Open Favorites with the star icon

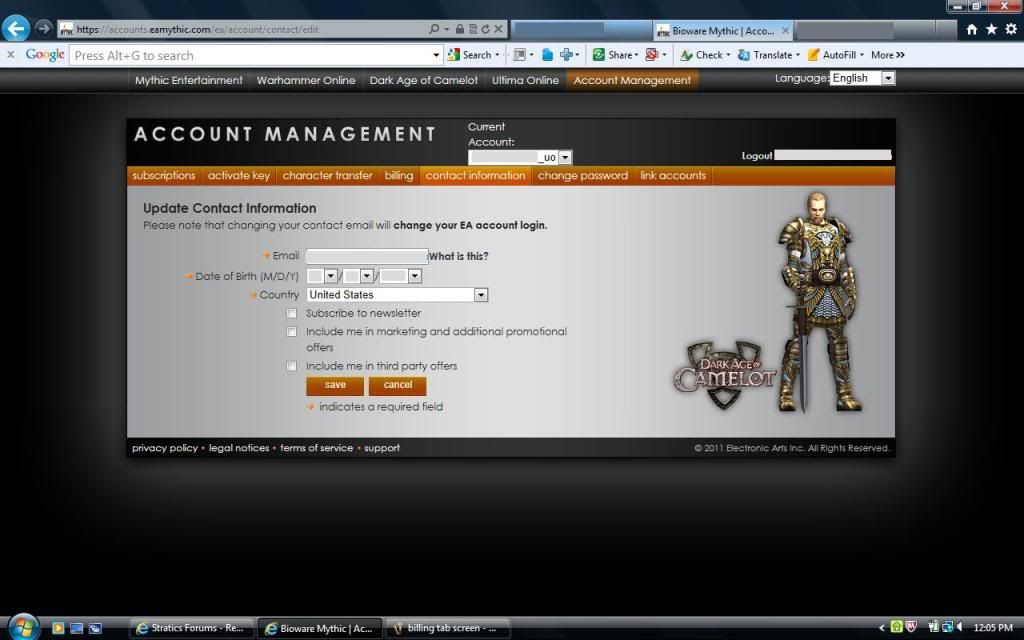pyautogui.click(x=991, y=29)
